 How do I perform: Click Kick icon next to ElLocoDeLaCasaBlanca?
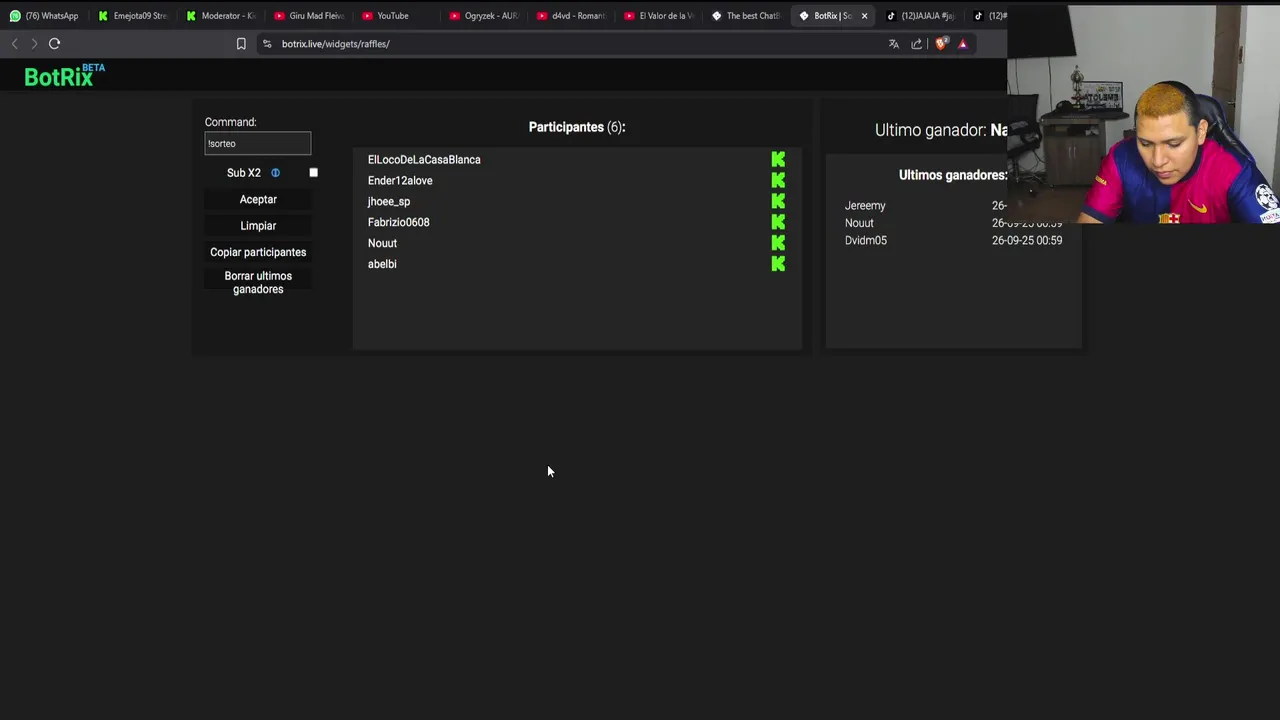click(x=778, y=159)
